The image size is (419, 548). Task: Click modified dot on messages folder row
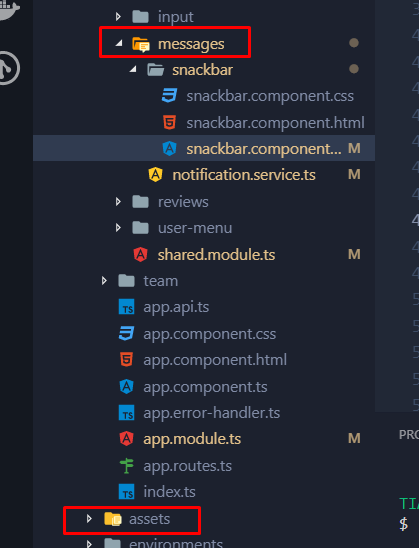click(354, 43)
